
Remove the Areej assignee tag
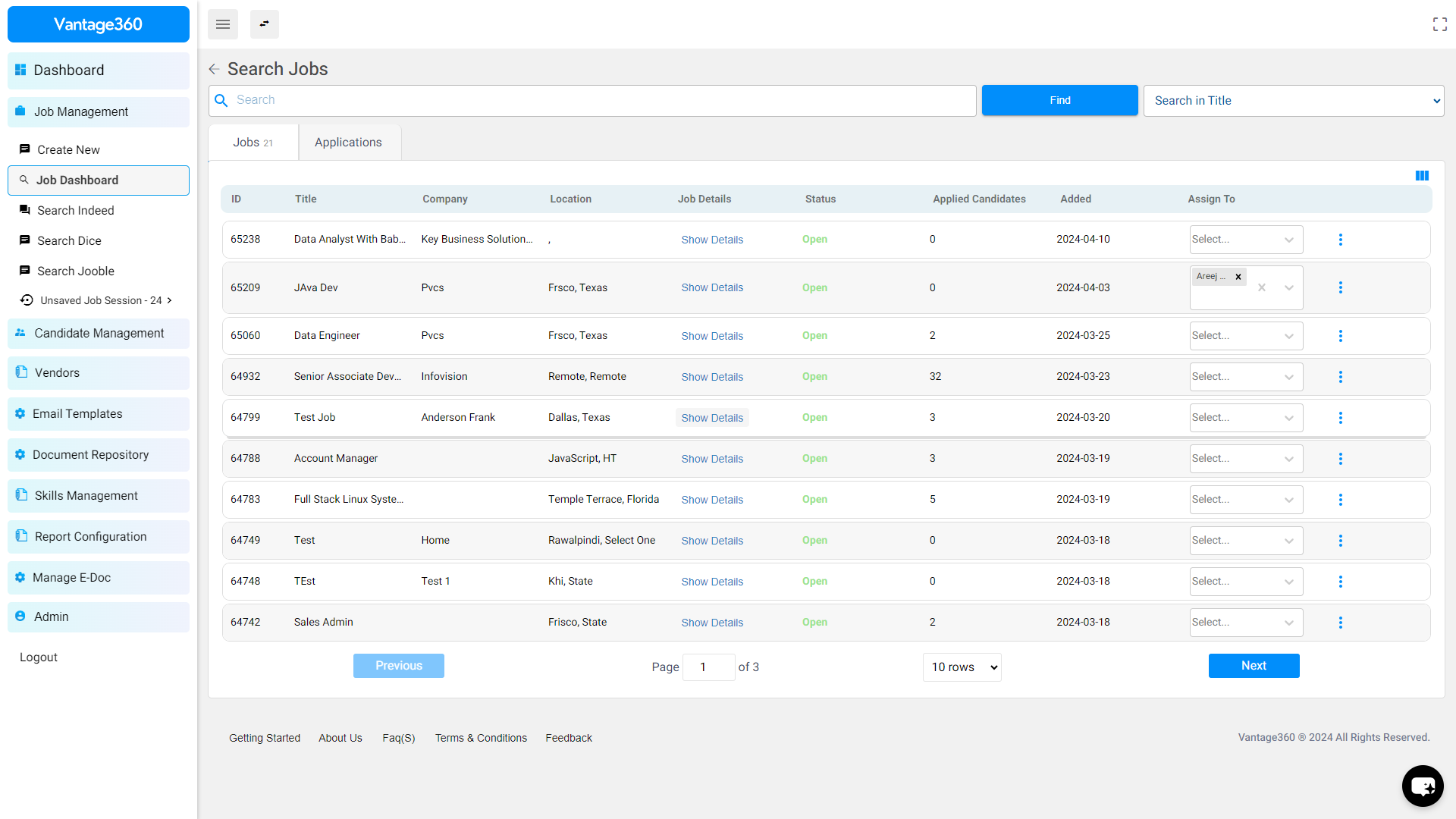tap(1238, 277)
